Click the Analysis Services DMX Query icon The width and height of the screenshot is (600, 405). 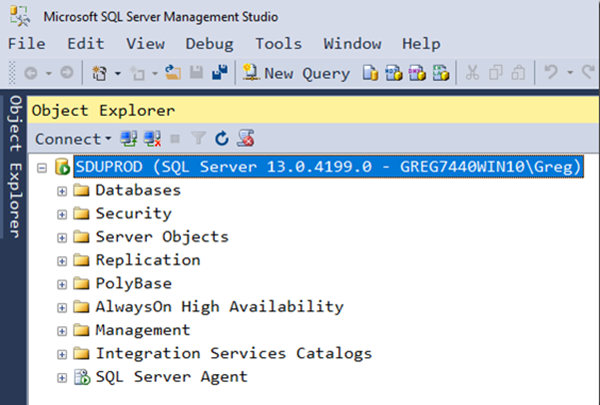tap(417, 73)
